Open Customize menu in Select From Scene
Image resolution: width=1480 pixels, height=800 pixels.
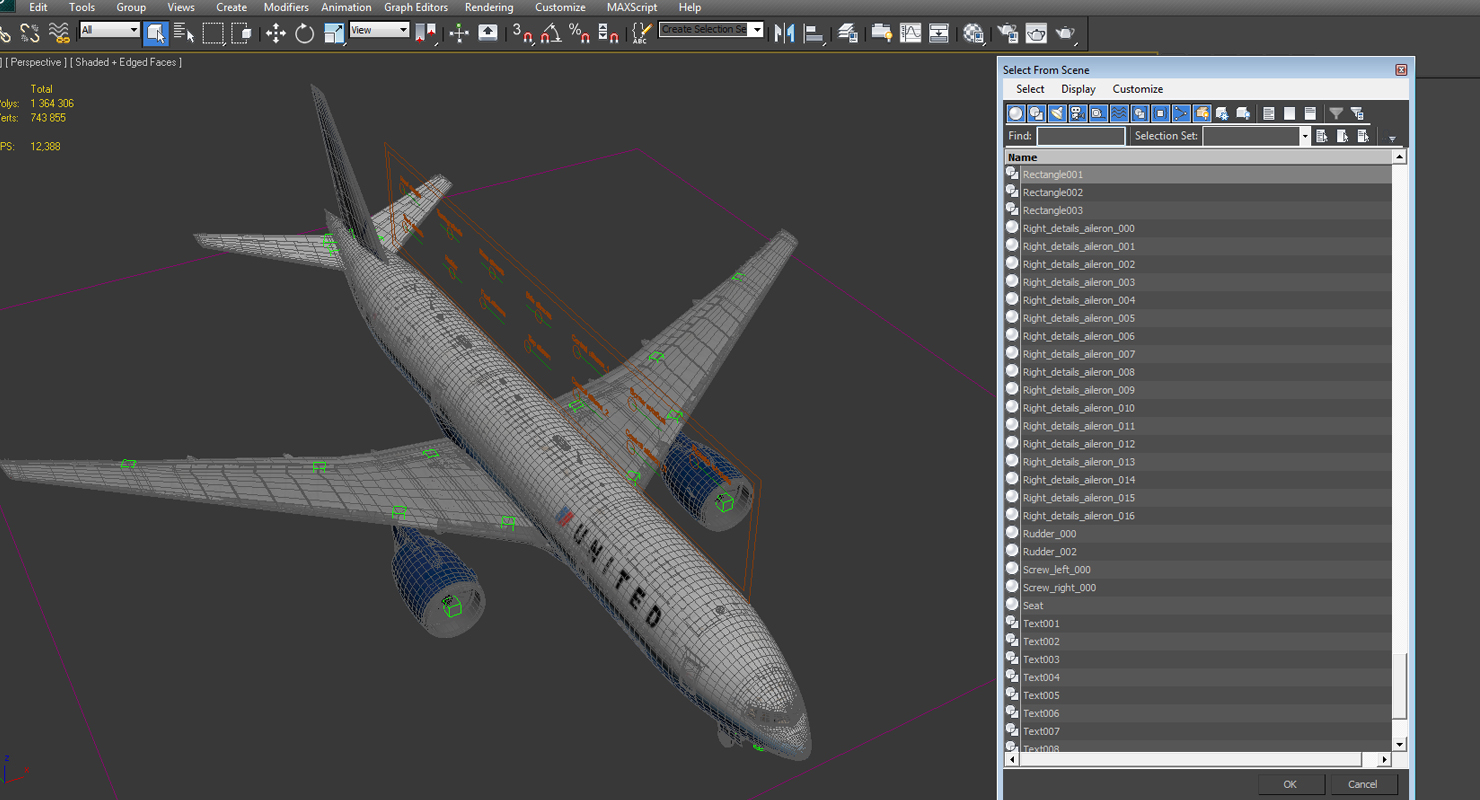(x=1138, y=89)
